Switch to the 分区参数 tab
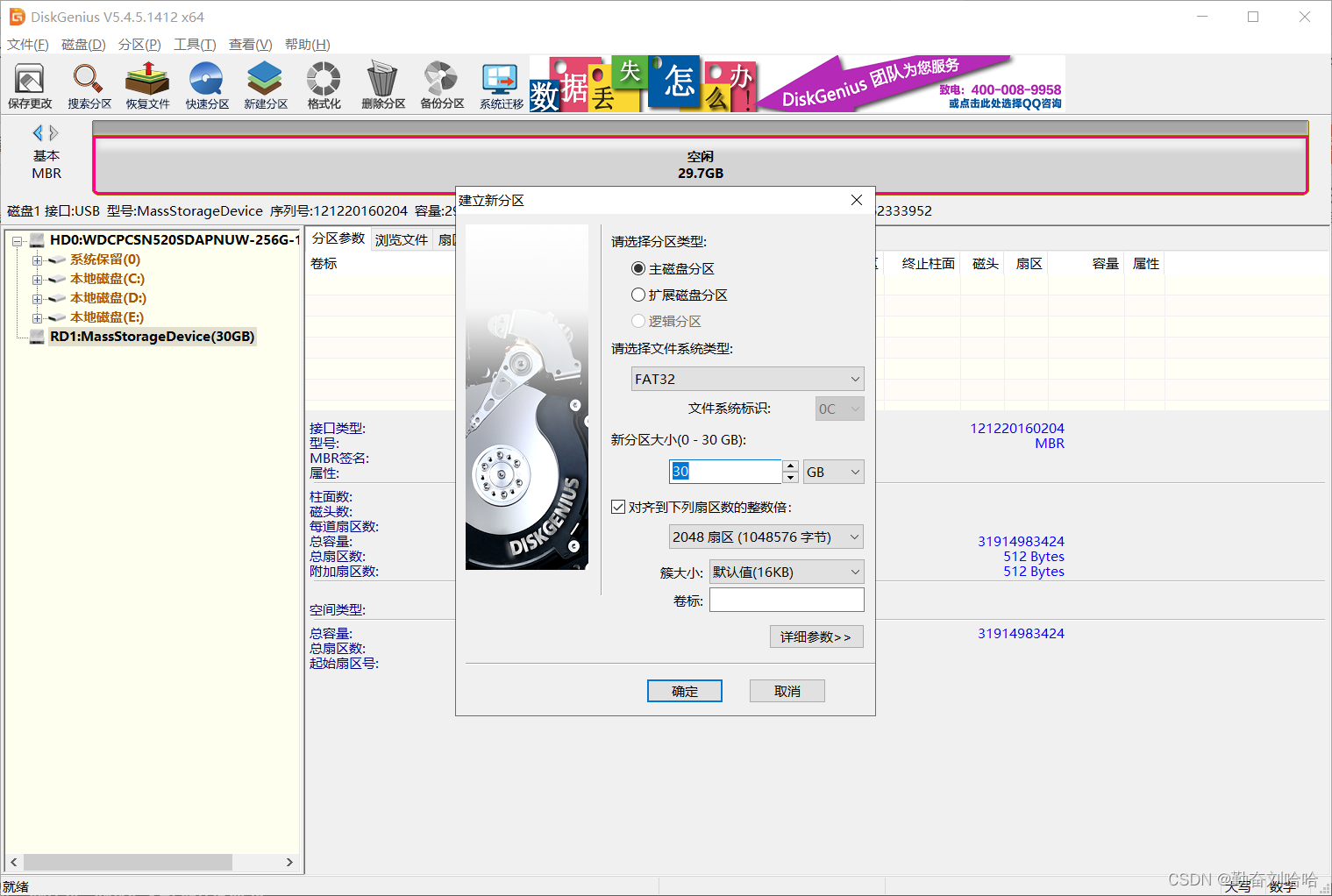 click(x=338, y=238)
